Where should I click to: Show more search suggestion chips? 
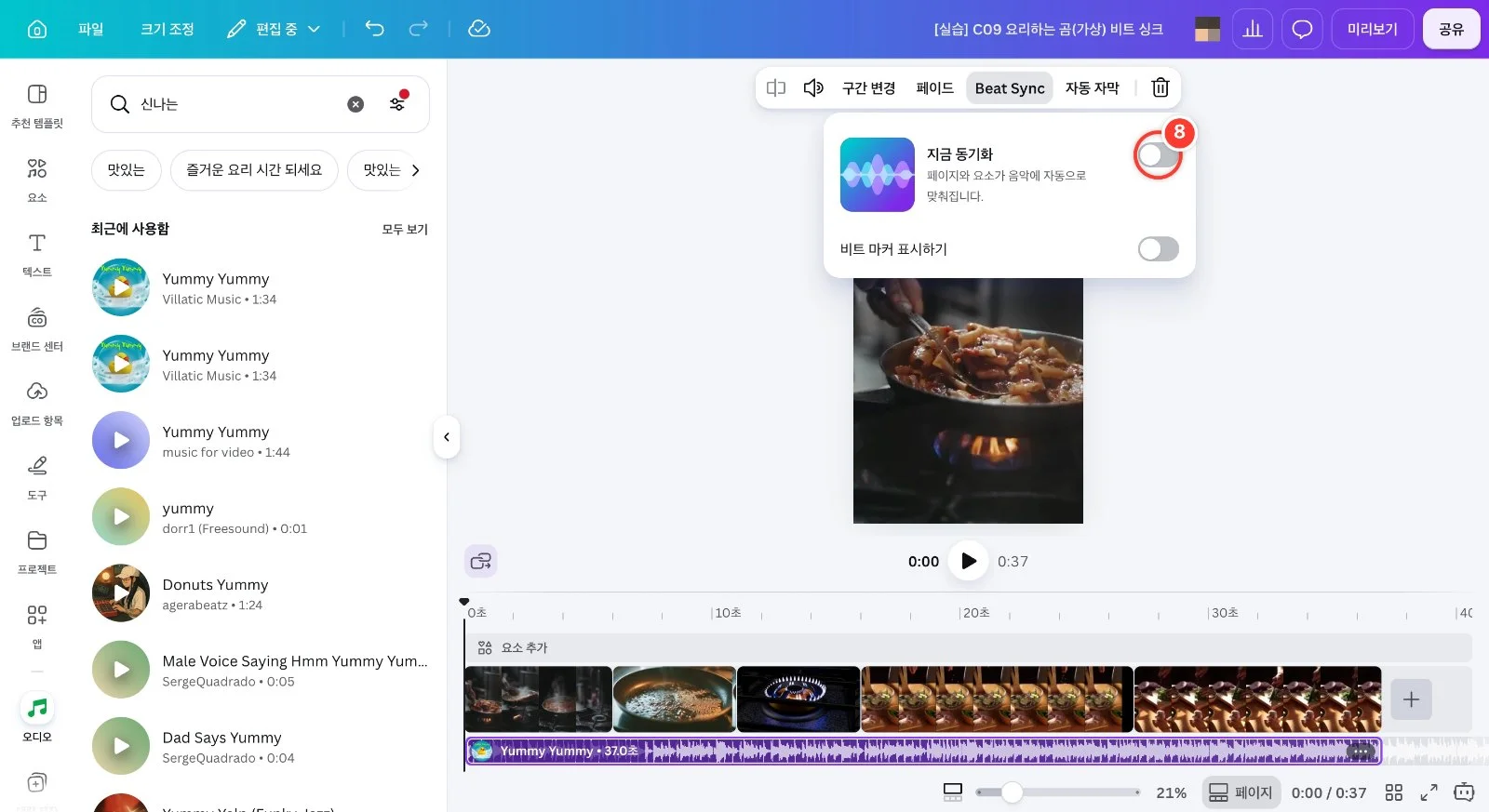pyautogui.click(x=415, y=170)
